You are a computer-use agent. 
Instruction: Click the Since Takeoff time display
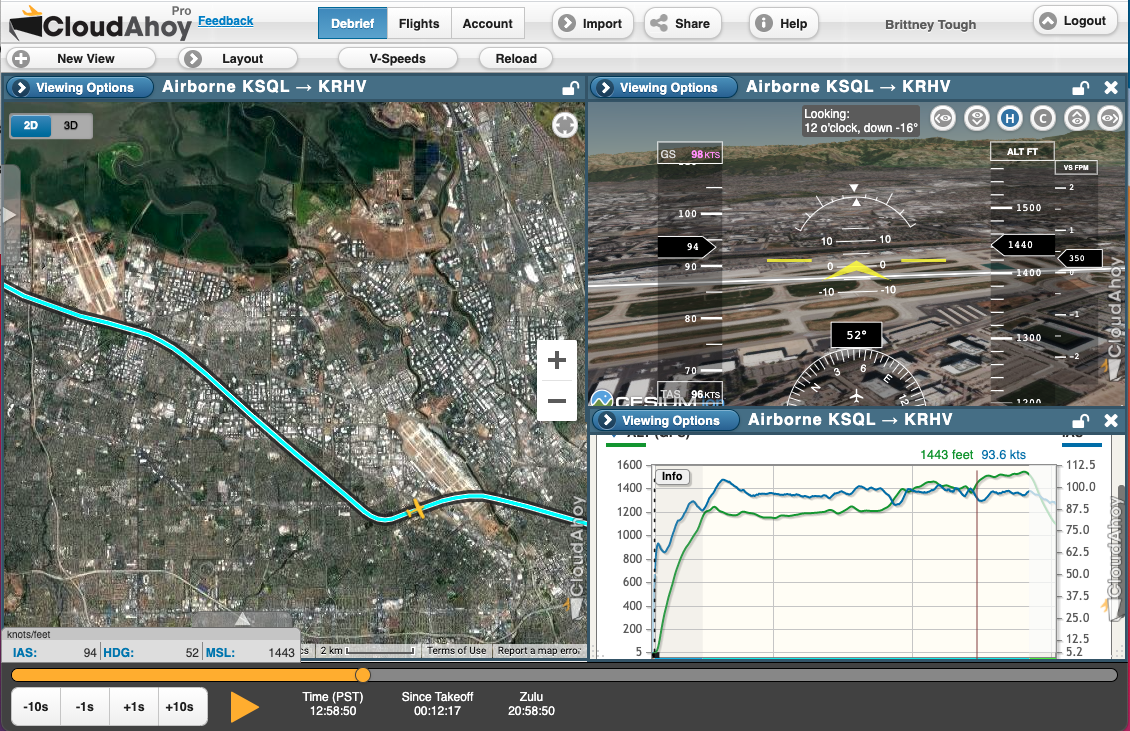(x=437, y=704)
